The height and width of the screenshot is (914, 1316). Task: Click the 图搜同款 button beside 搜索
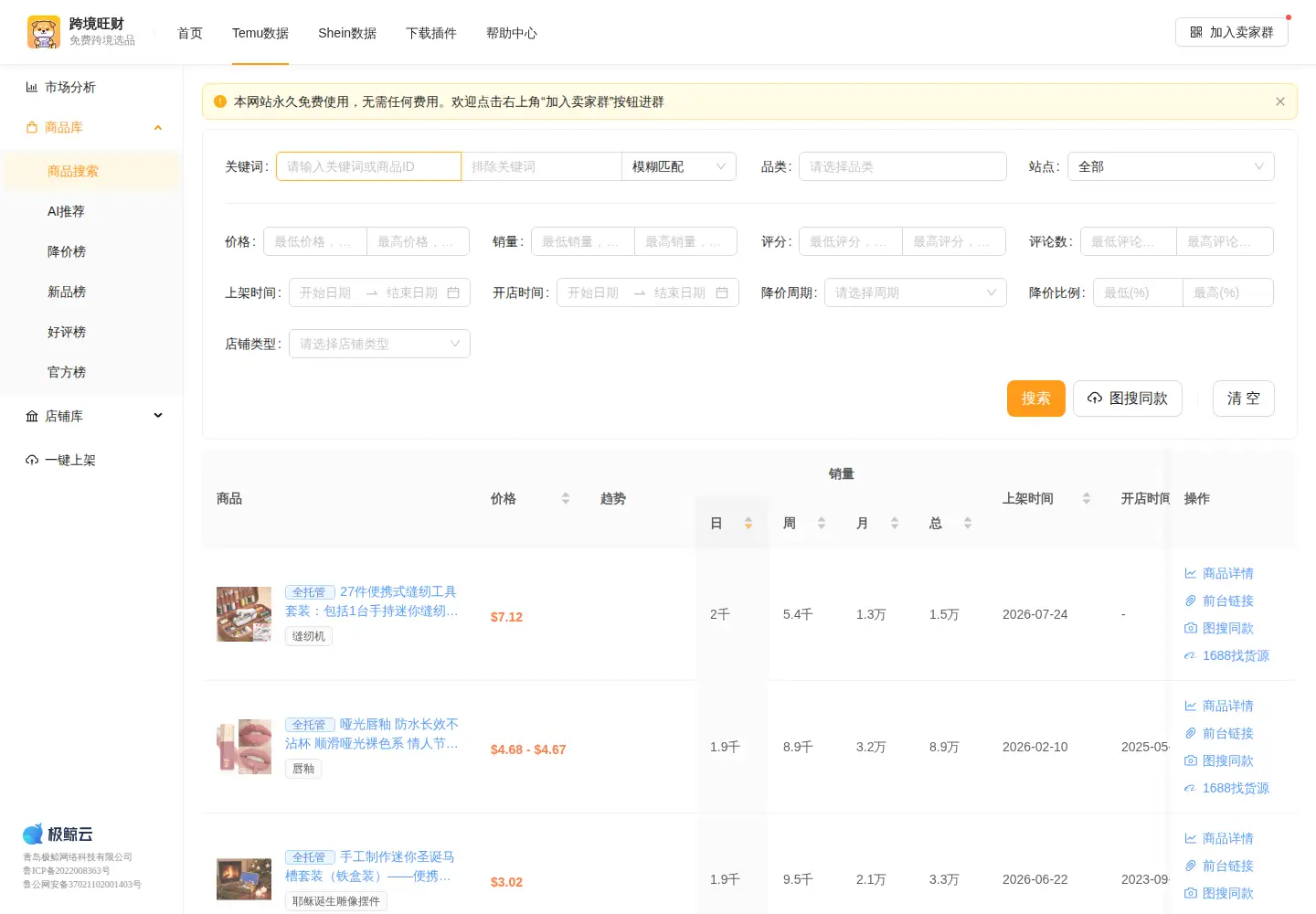tap(1128, 399)
